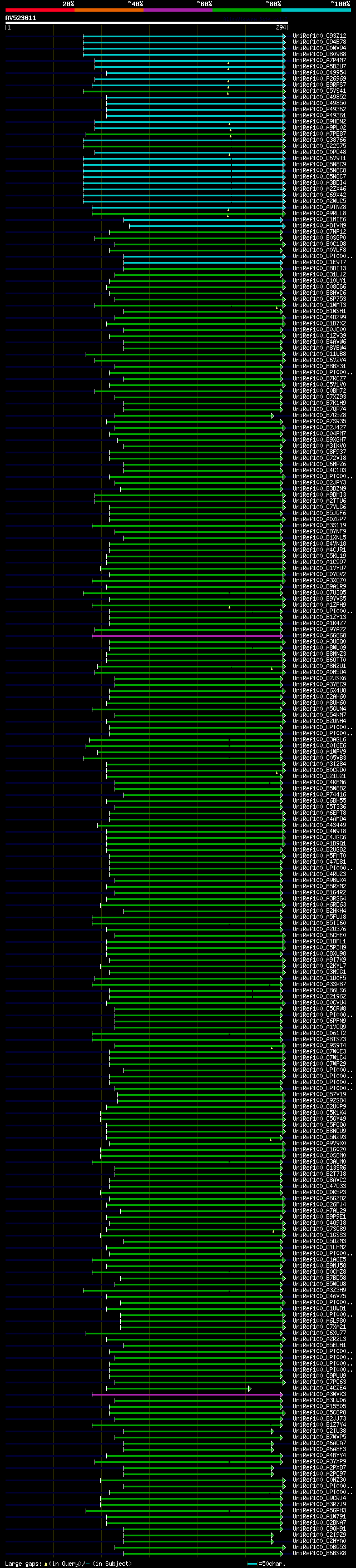Click the UniRef100_B0C1Q8 entry
356x1568 pixels.
pyautogui.click(x=319, y=244)
